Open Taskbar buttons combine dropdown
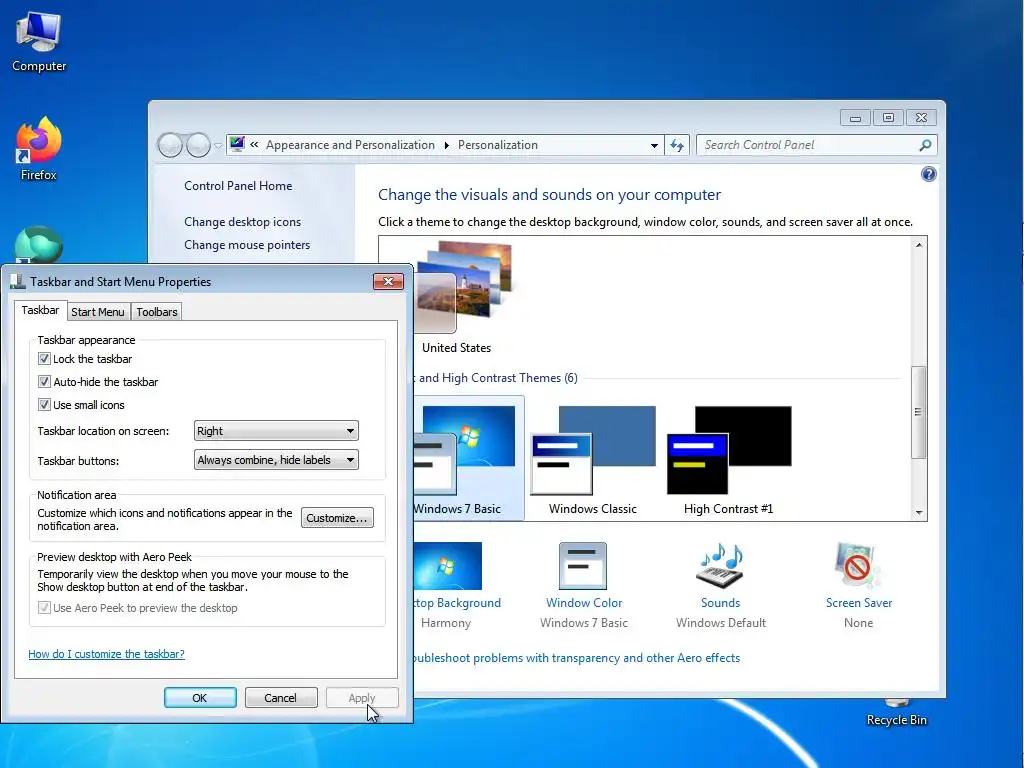This screenshot has width=1024, height=768. (x=276, y=460)
